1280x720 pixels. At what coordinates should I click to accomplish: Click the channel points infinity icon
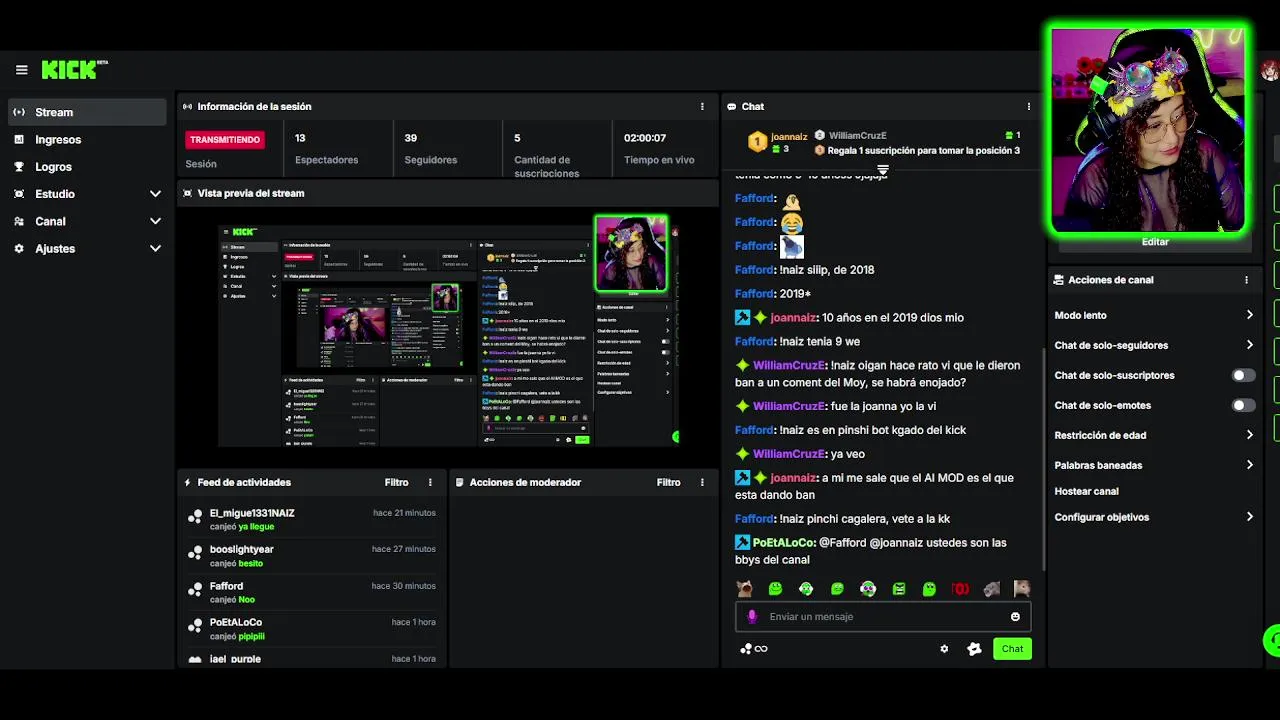[x=754, y=649]
